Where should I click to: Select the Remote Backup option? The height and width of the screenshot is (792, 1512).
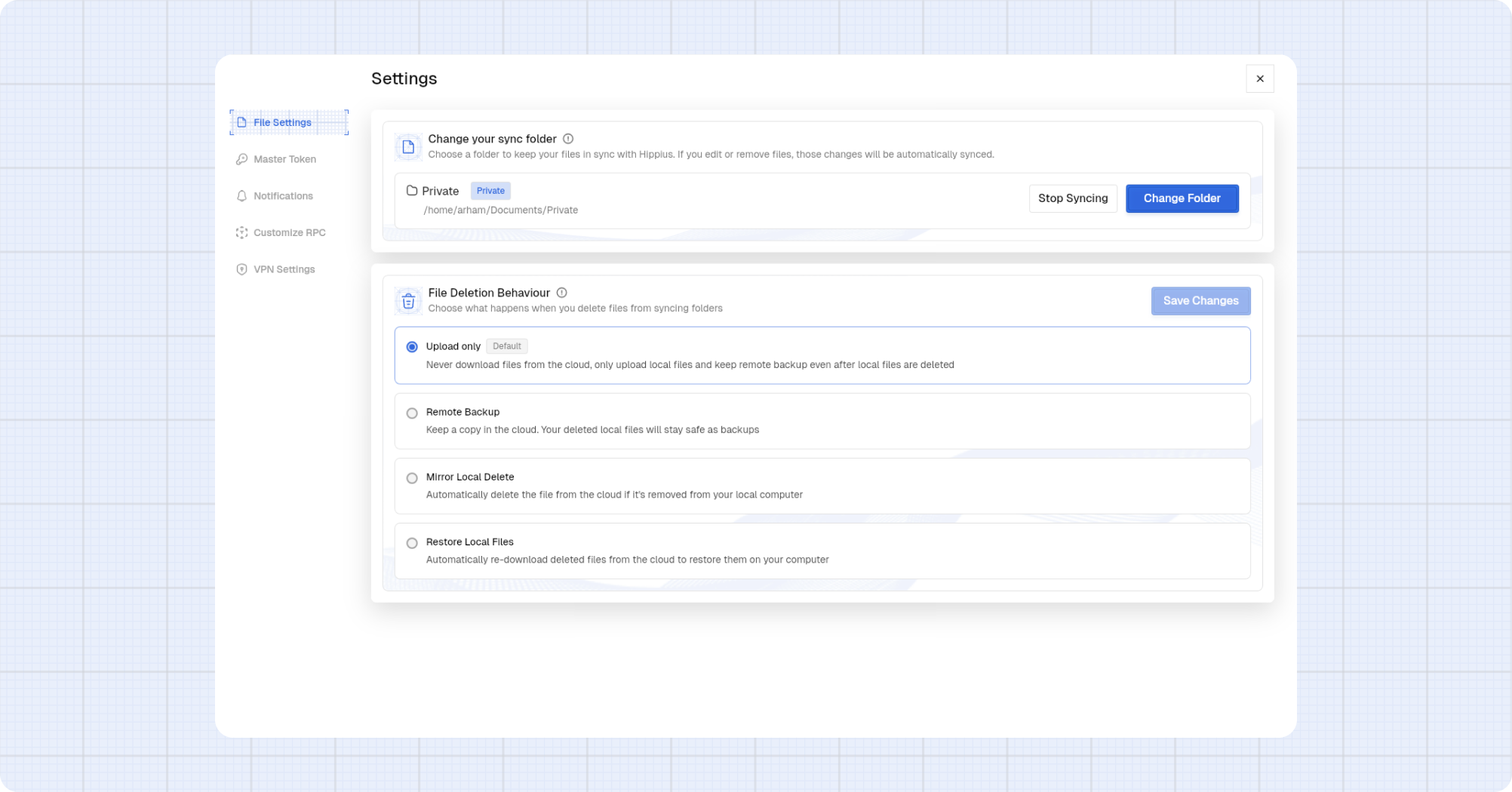[x=412, y=413]
